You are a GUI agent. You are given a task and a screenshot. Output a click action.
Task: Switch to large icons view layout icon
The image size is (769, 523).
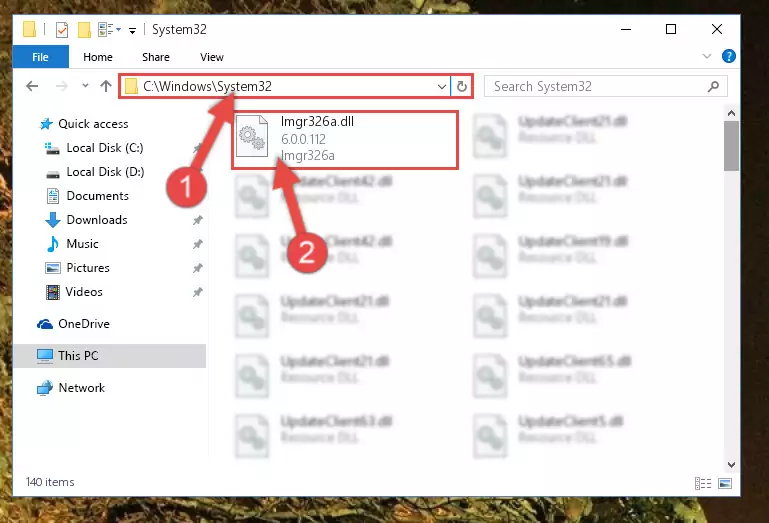pos(725,484)
